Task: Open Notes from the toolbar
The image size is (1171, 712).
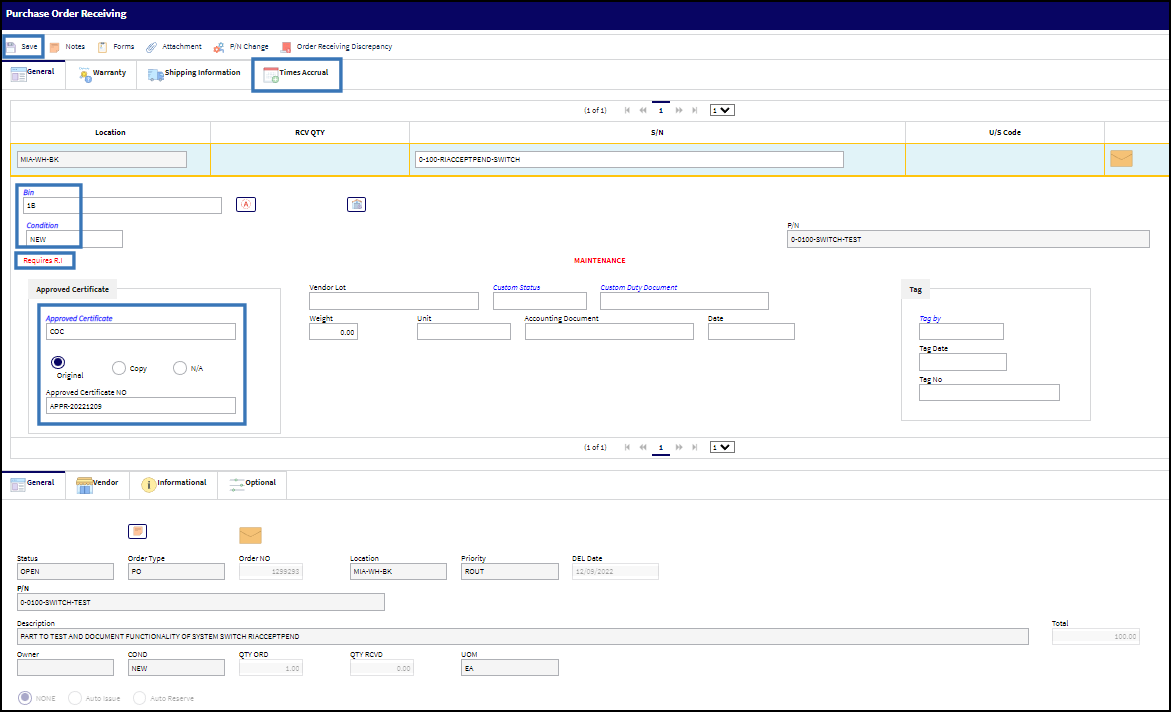Action: click(x=67, y=46)
